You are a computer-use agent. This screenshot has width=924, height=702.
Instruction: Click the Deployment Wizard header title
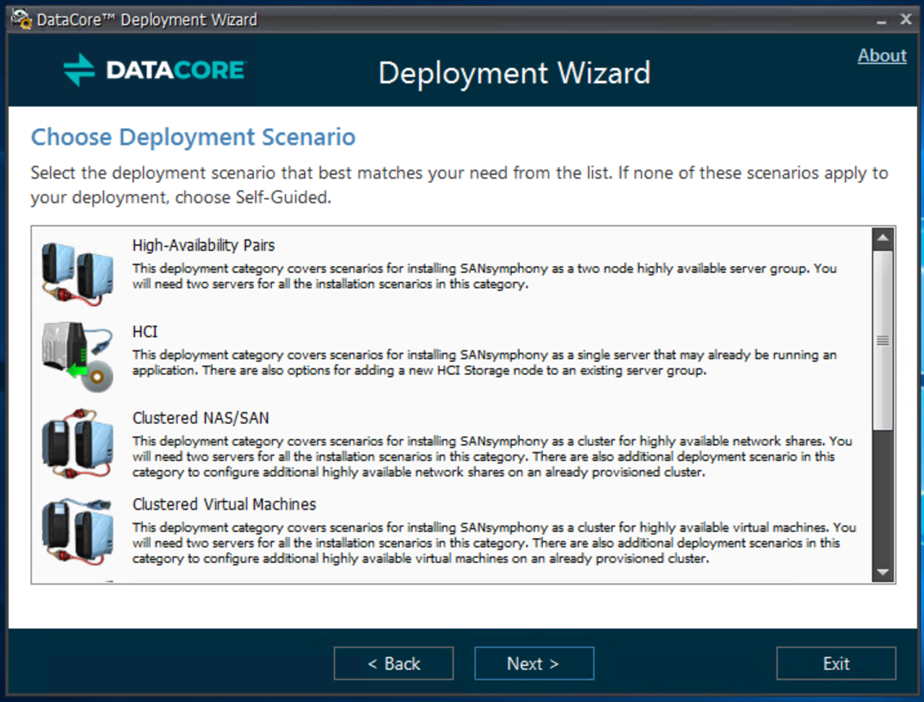tap(513, 72)
